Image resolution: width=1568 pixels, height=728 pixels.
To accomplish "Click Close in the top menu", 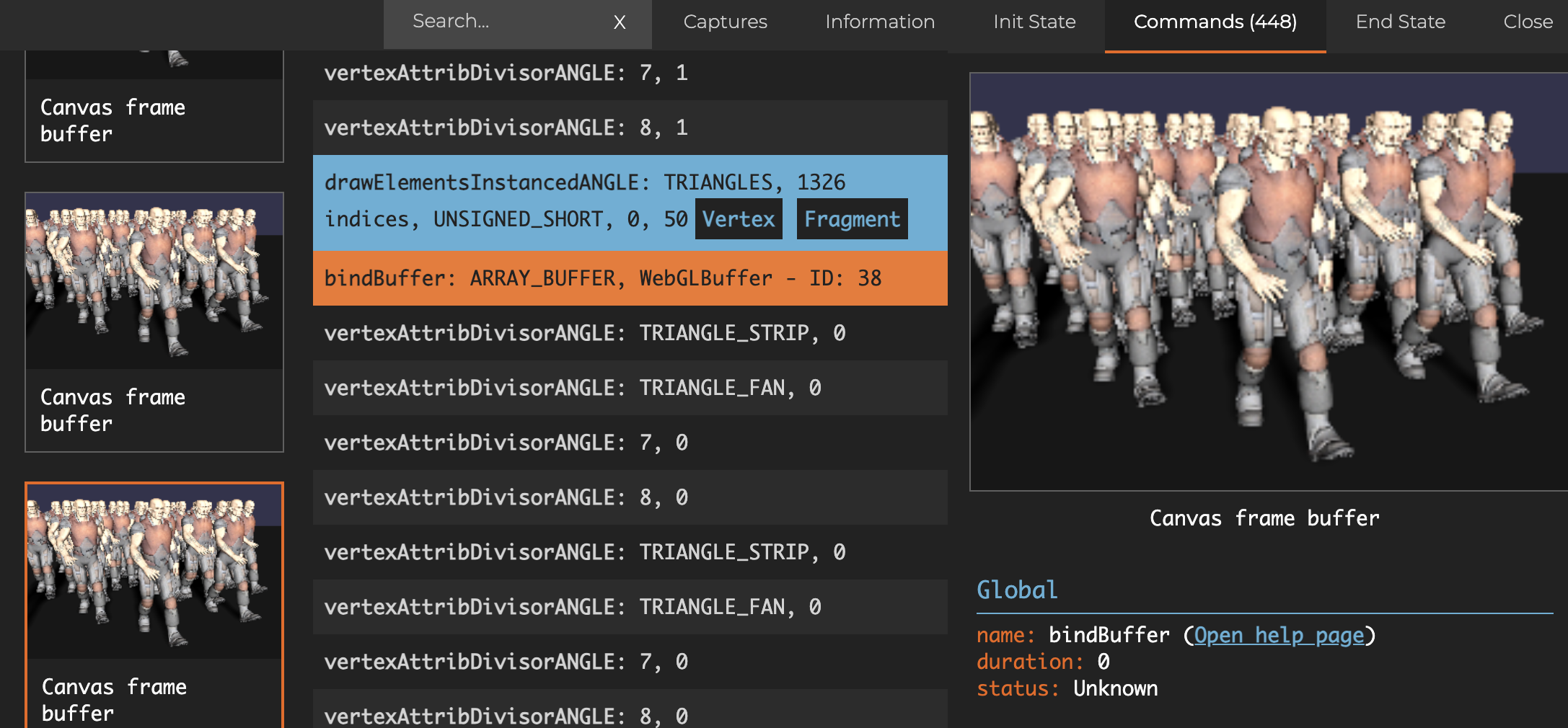I will click(x=1527, y=22).
